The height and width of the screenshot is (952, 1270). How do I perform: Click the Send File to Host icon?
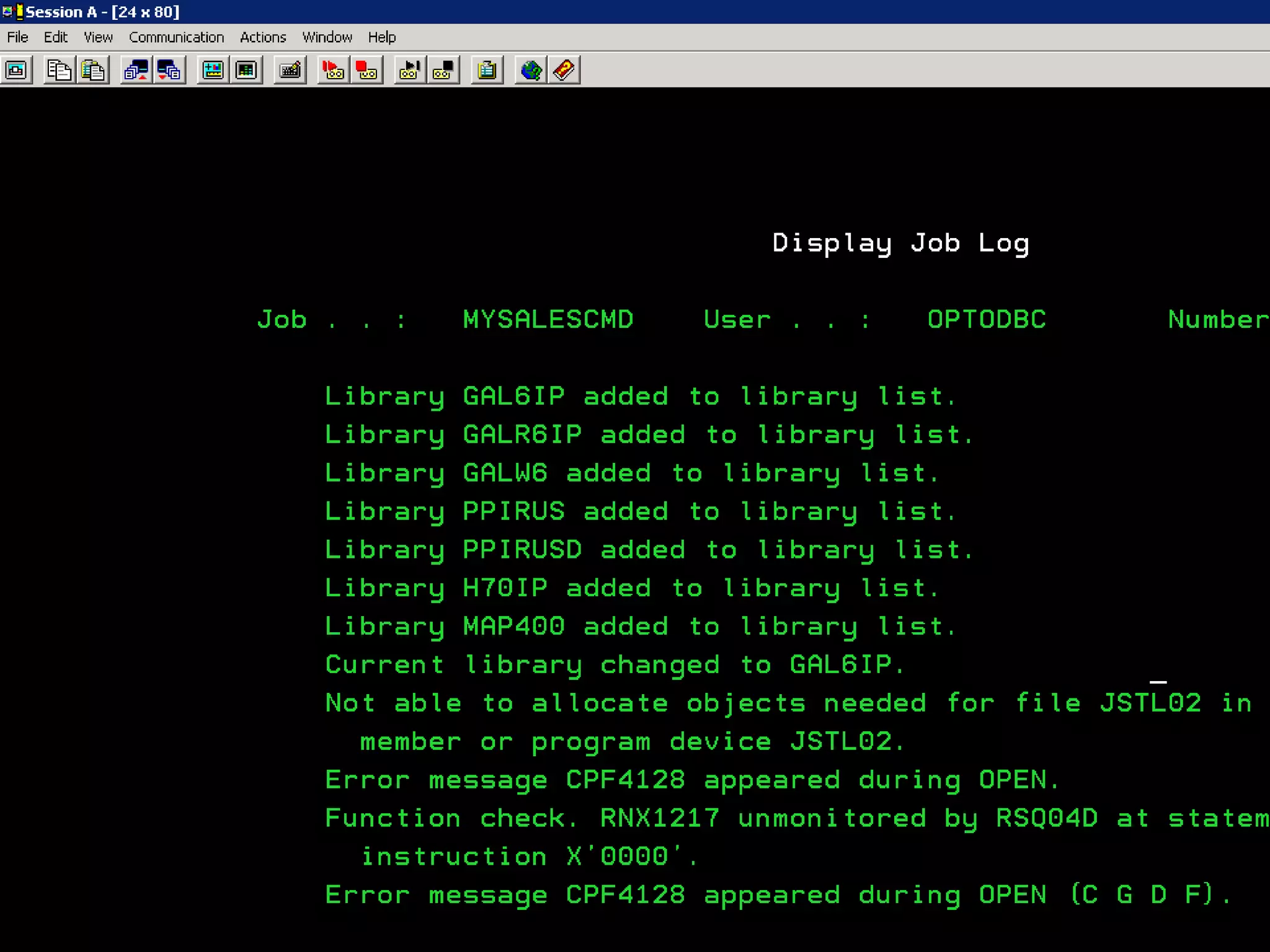136,70
